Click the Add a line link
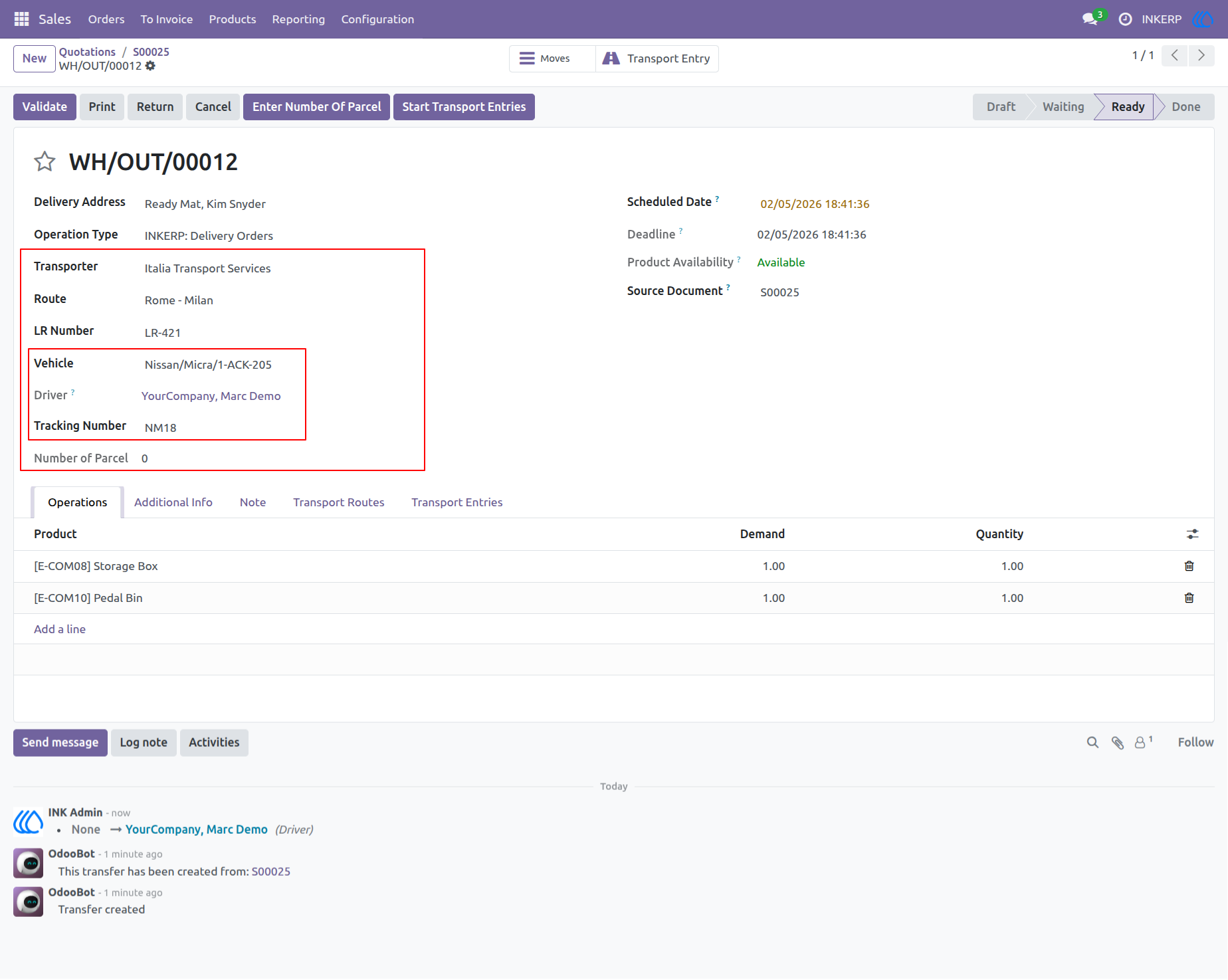The width and height of the screenshot is (1228, 980). pyautogui.click(x=60, y=629)
